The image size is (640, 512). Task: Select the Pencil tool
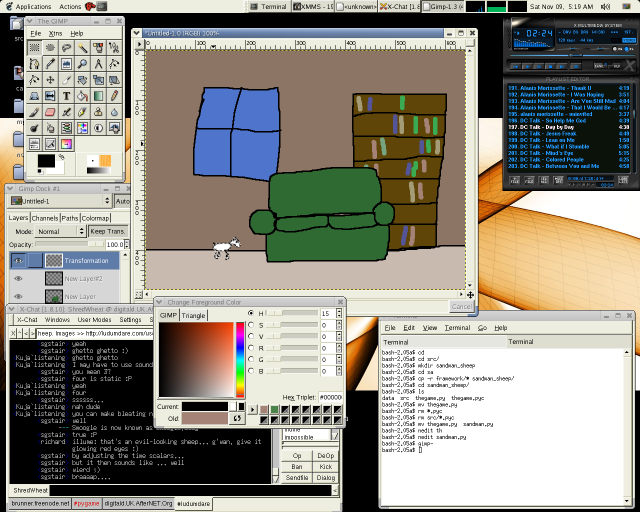[114, 96]
